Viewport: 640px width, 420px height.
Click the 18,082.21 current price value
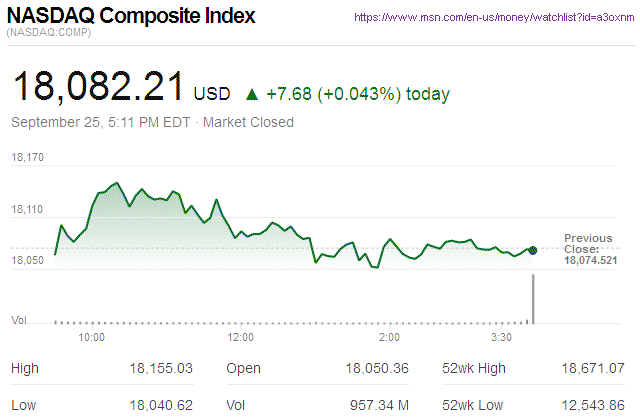tap(100, 88)
